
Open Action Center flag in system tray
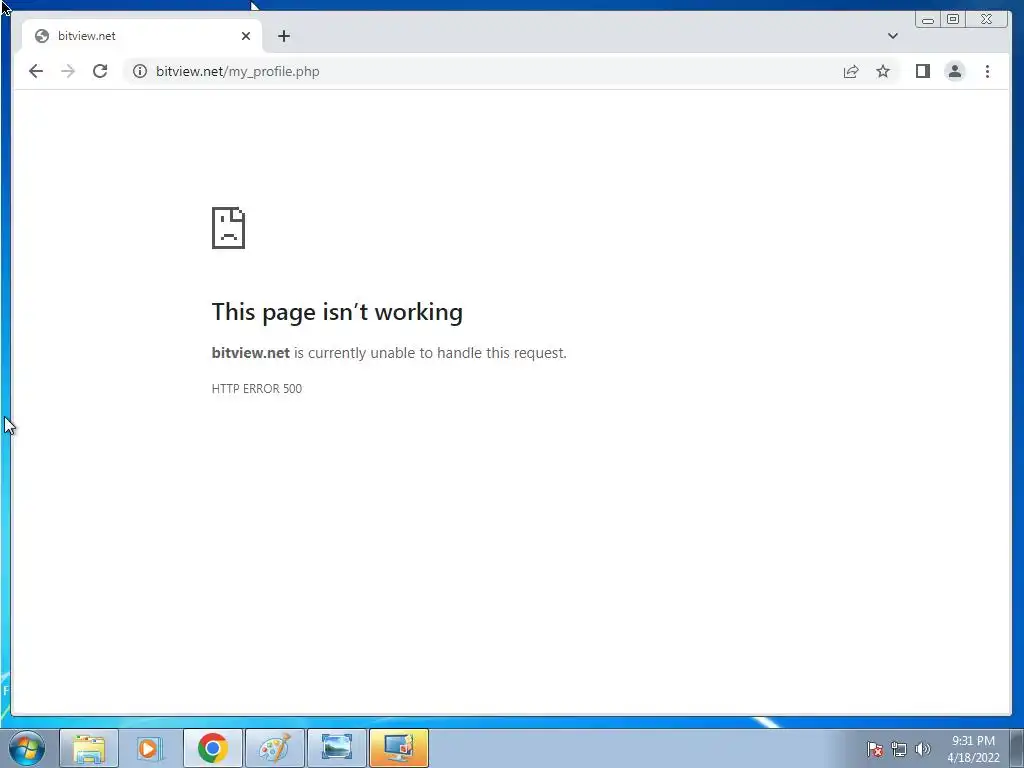click(874, 749)
